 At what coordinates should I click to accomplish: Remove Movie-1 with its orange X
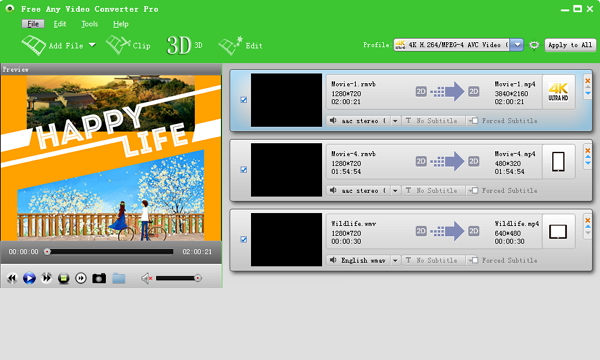[x=588, y=81]
